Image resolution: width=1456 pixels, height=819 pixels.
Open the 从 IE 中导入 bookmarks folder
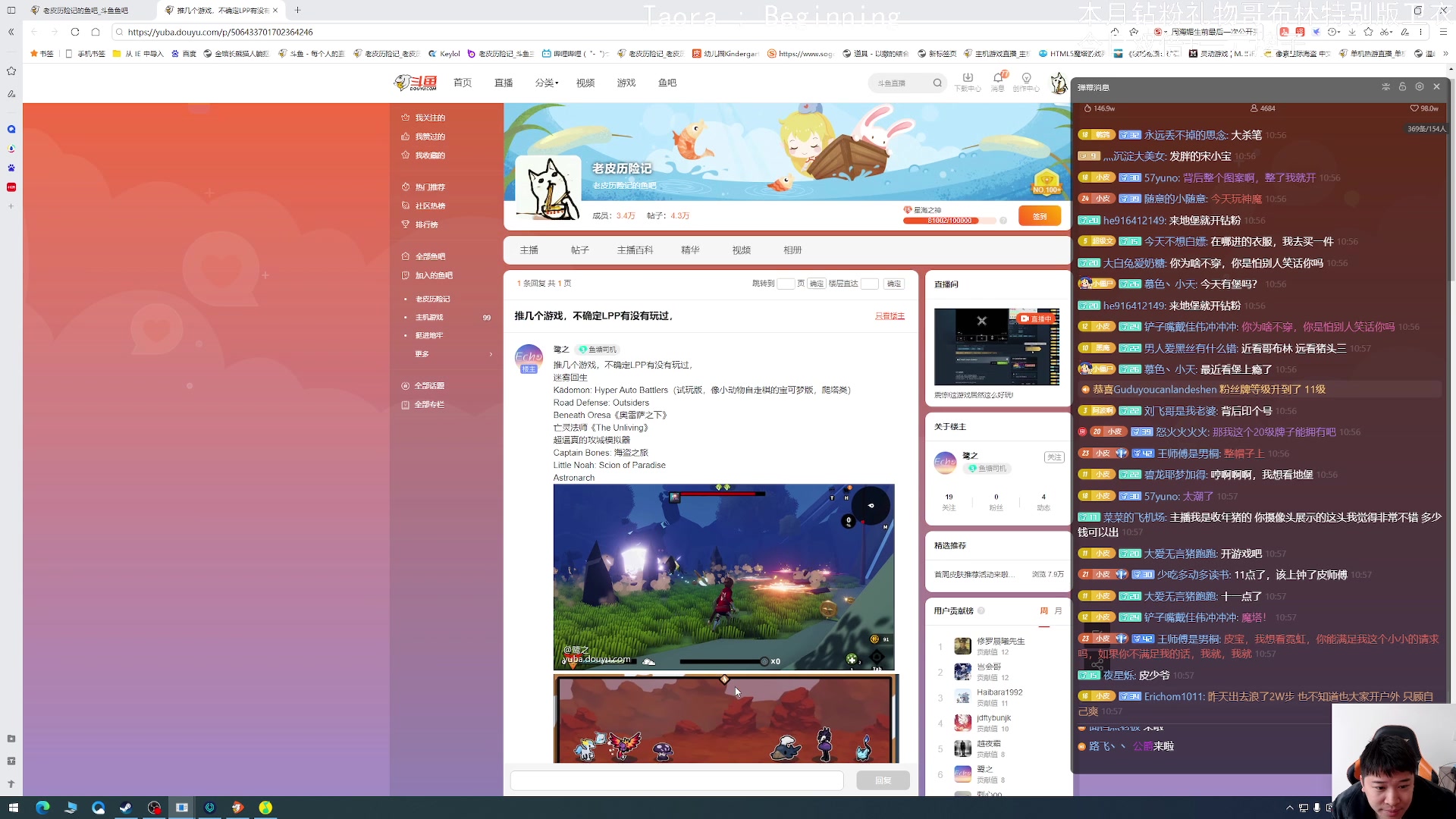point(138,54)
